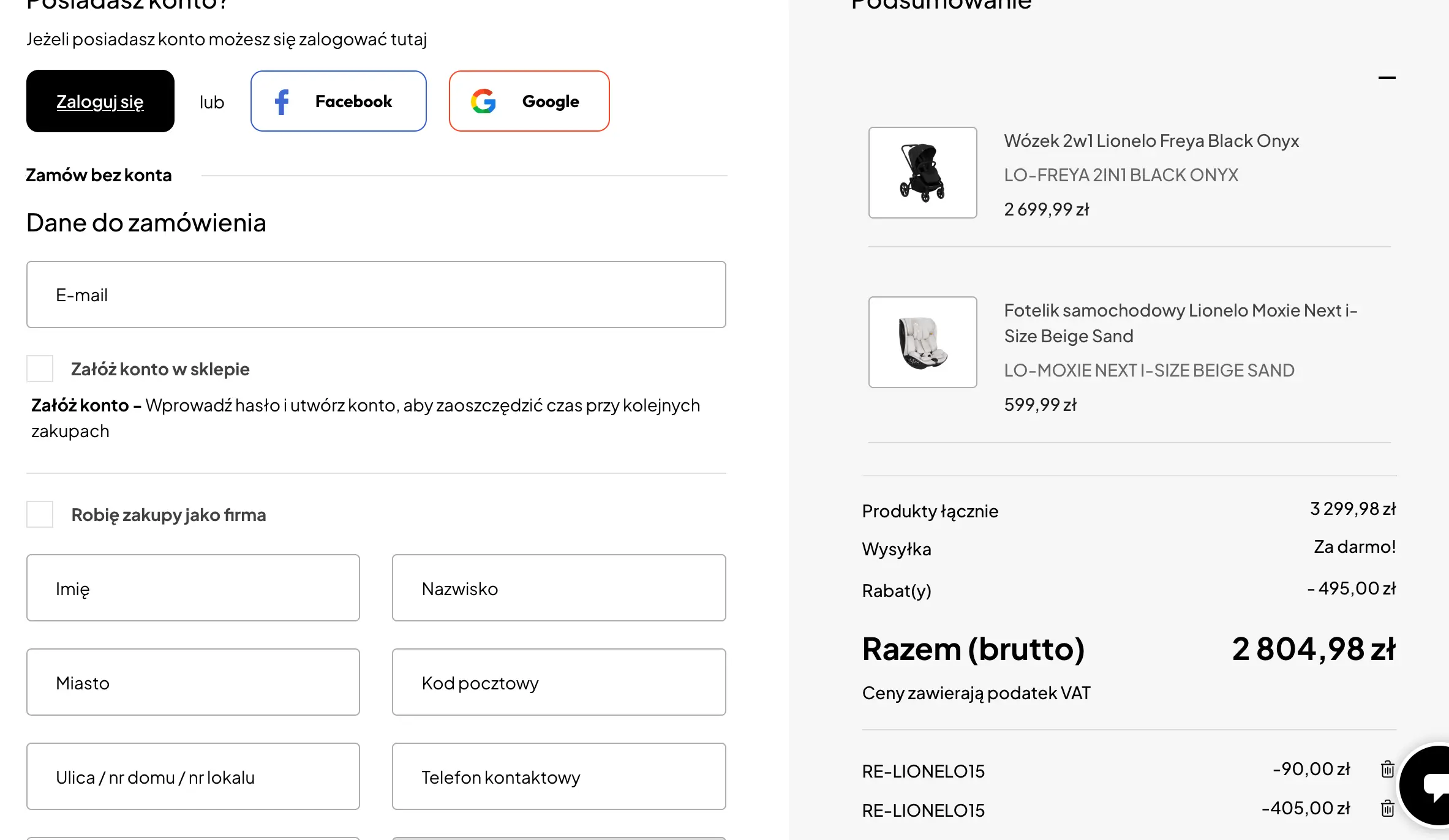Click the Wysyłka label
The width and height of the screenshot is (1449, 840).
897,549
